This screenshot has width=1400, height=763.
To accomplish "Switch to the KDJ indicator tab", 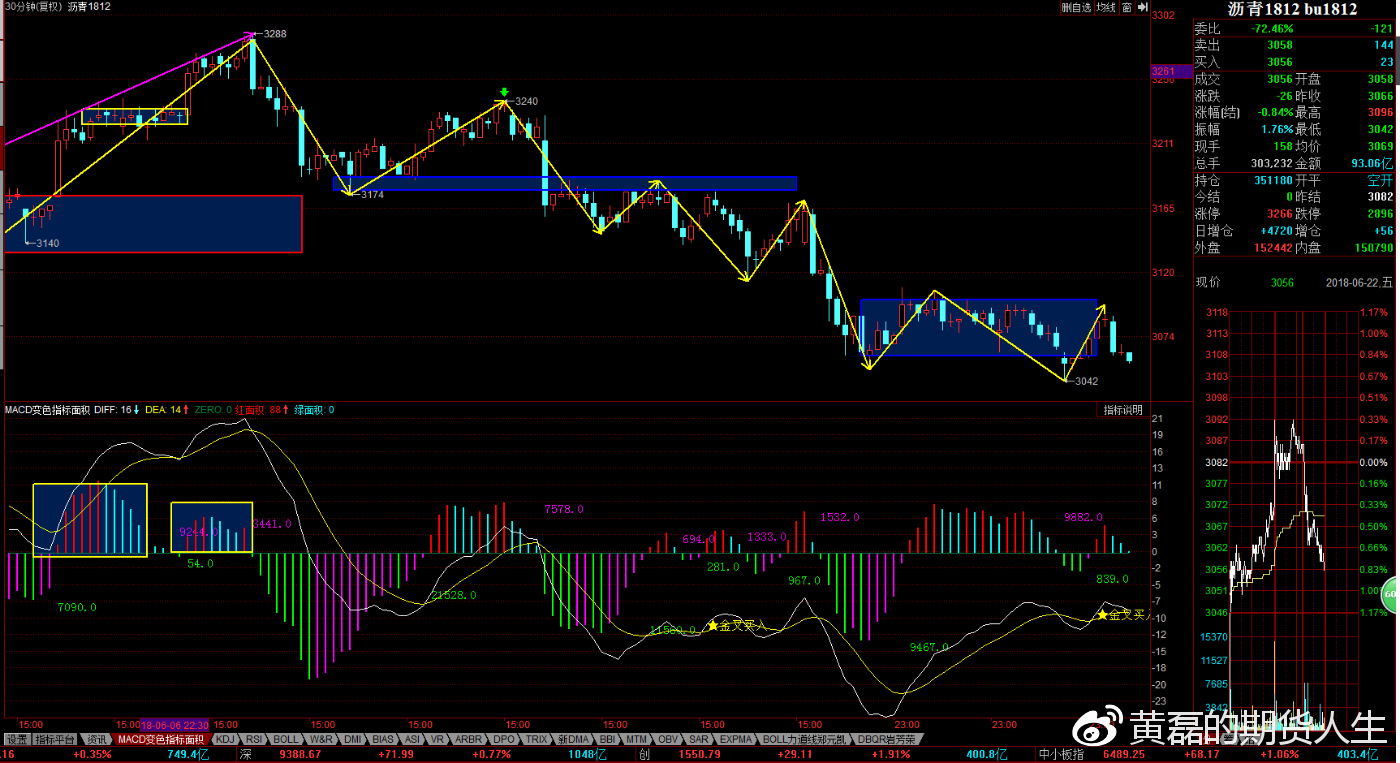I will pyautogui.click(x=225, y=739).
